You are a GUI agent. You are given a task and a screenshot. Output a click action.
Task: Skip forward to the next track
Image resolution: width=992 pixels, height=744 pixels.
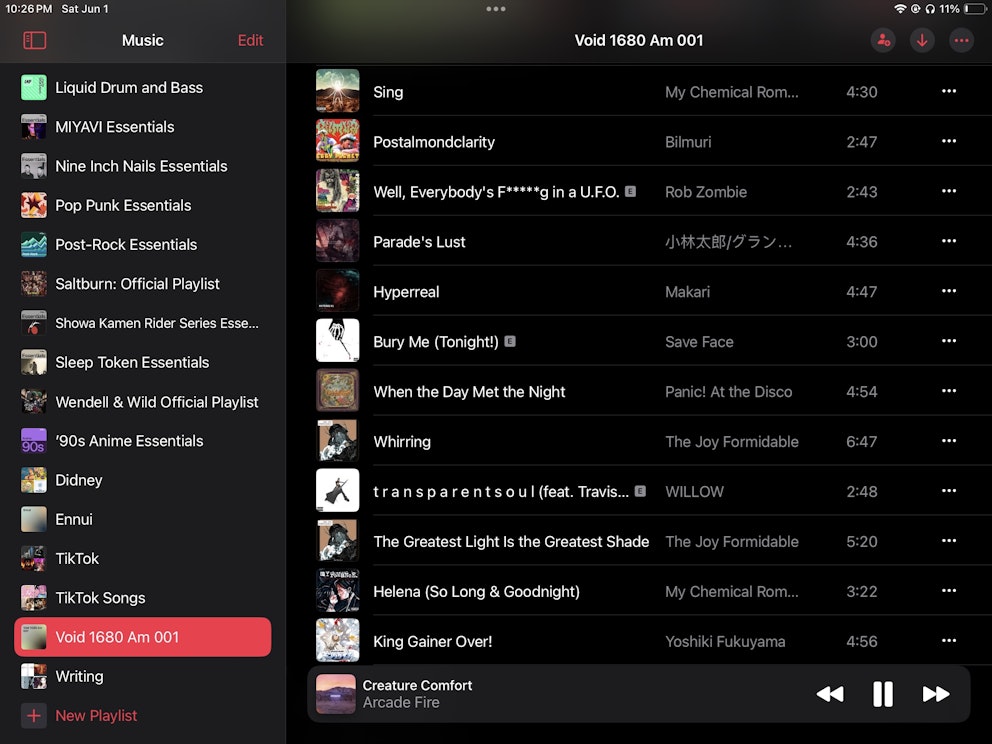point(936,694)
